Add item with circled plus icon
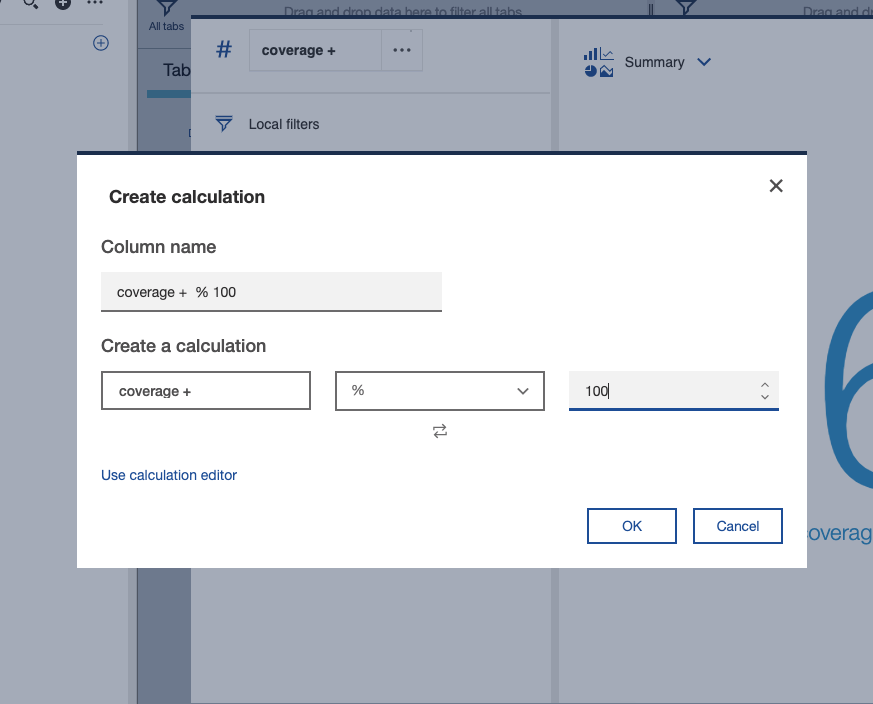The height and width of the screenshot is (704, 873). point(101,43)
